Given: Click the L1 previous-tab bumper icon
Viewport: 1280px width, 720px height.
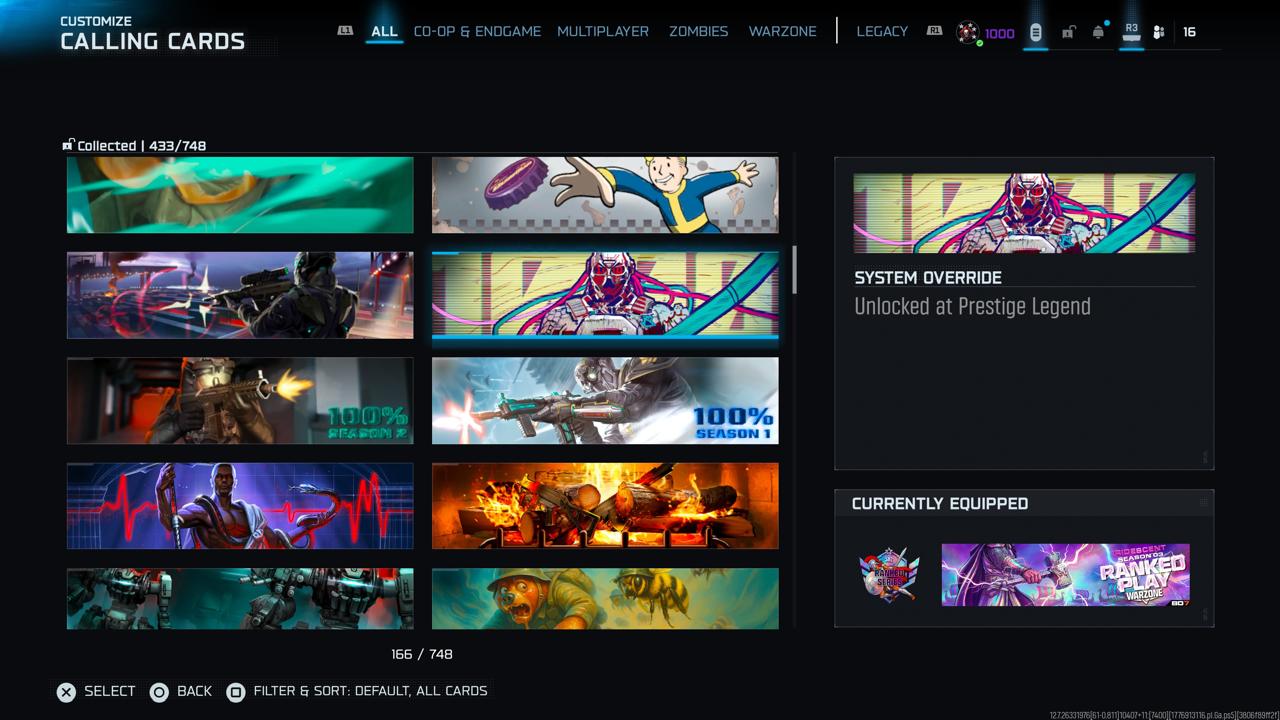Looking at the screenshot, I should tap(345, 31).
